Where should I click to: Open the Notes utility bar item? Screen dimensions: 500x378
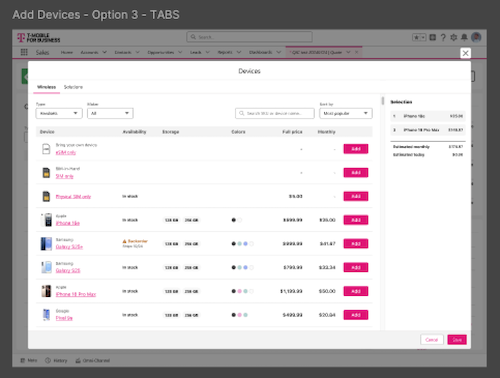(x=29, y=360)
